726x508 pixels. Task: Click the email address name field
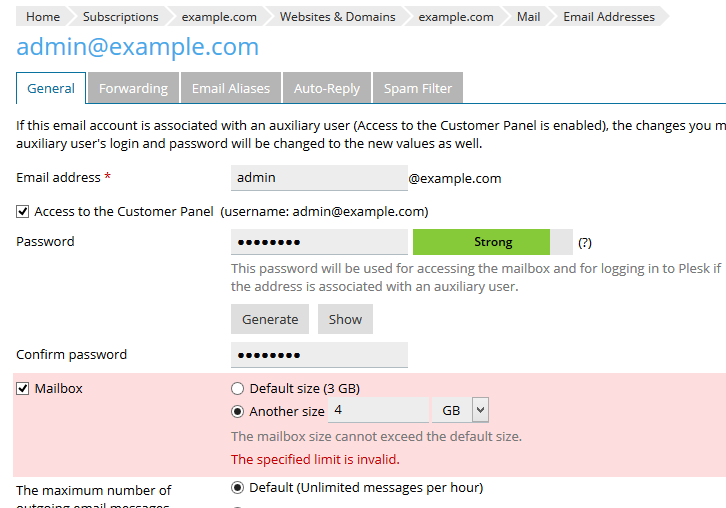click(319, 178)
